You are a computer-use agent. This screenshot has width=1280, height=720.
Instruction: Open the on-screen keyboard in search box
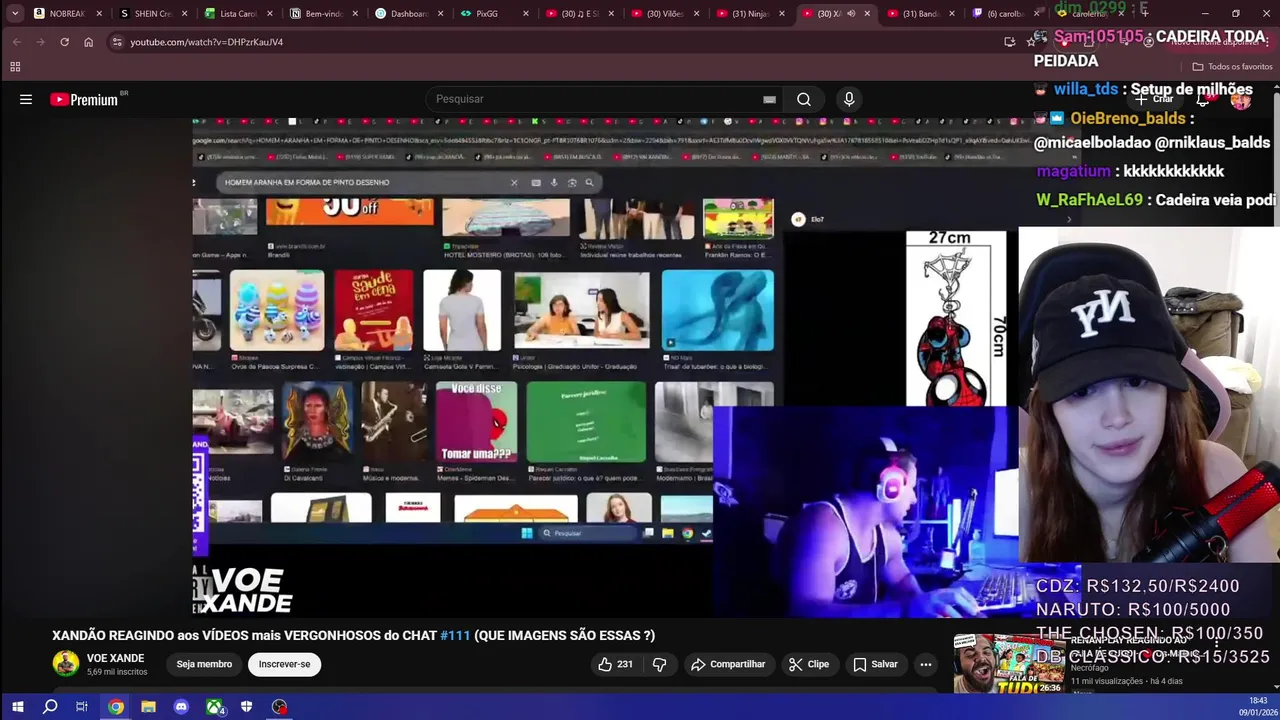769,99
